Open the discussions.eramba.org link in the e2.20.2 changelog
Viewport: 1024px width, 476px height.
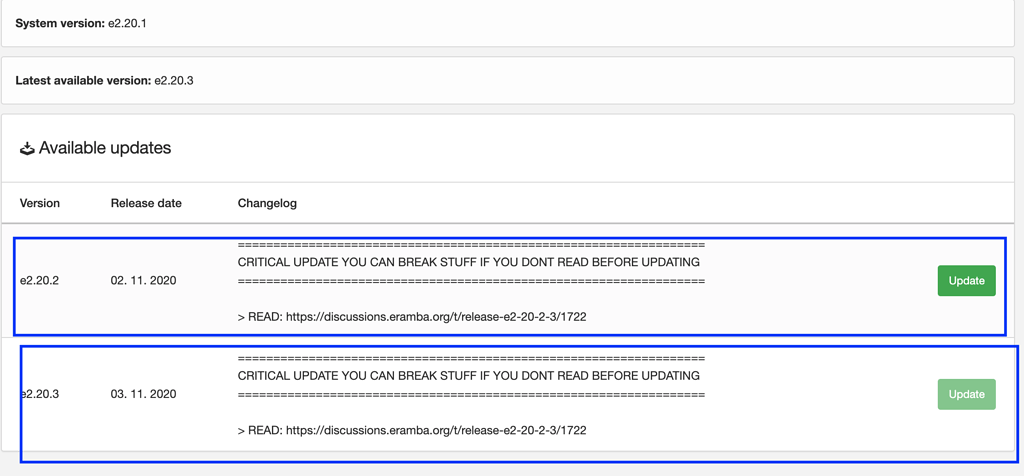[436, 317]
